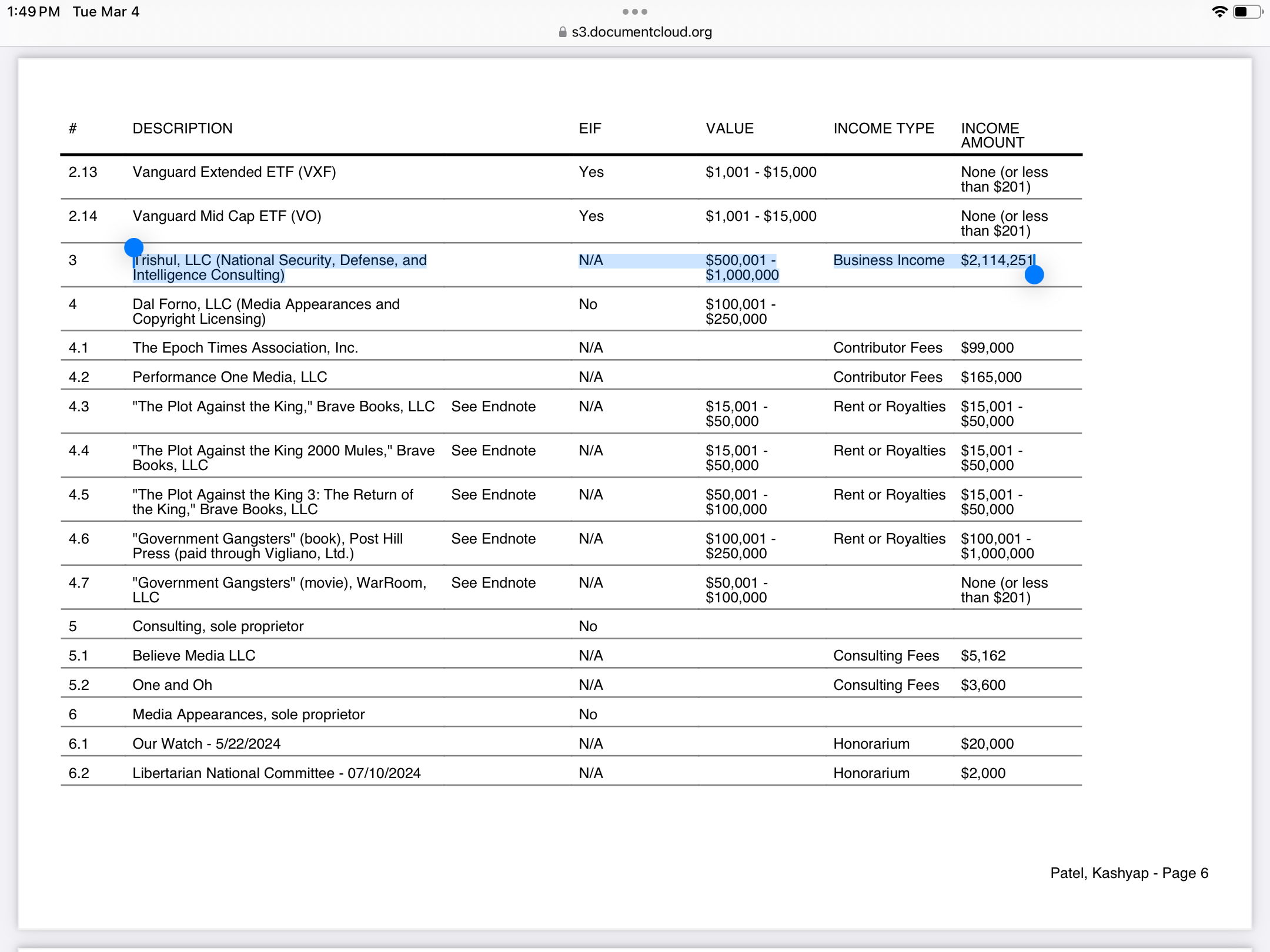Screen dimensions: 1270x952
Task: Tap the three-dot multitasking menu
Action: pyautogui.click(x=634, y=12)
